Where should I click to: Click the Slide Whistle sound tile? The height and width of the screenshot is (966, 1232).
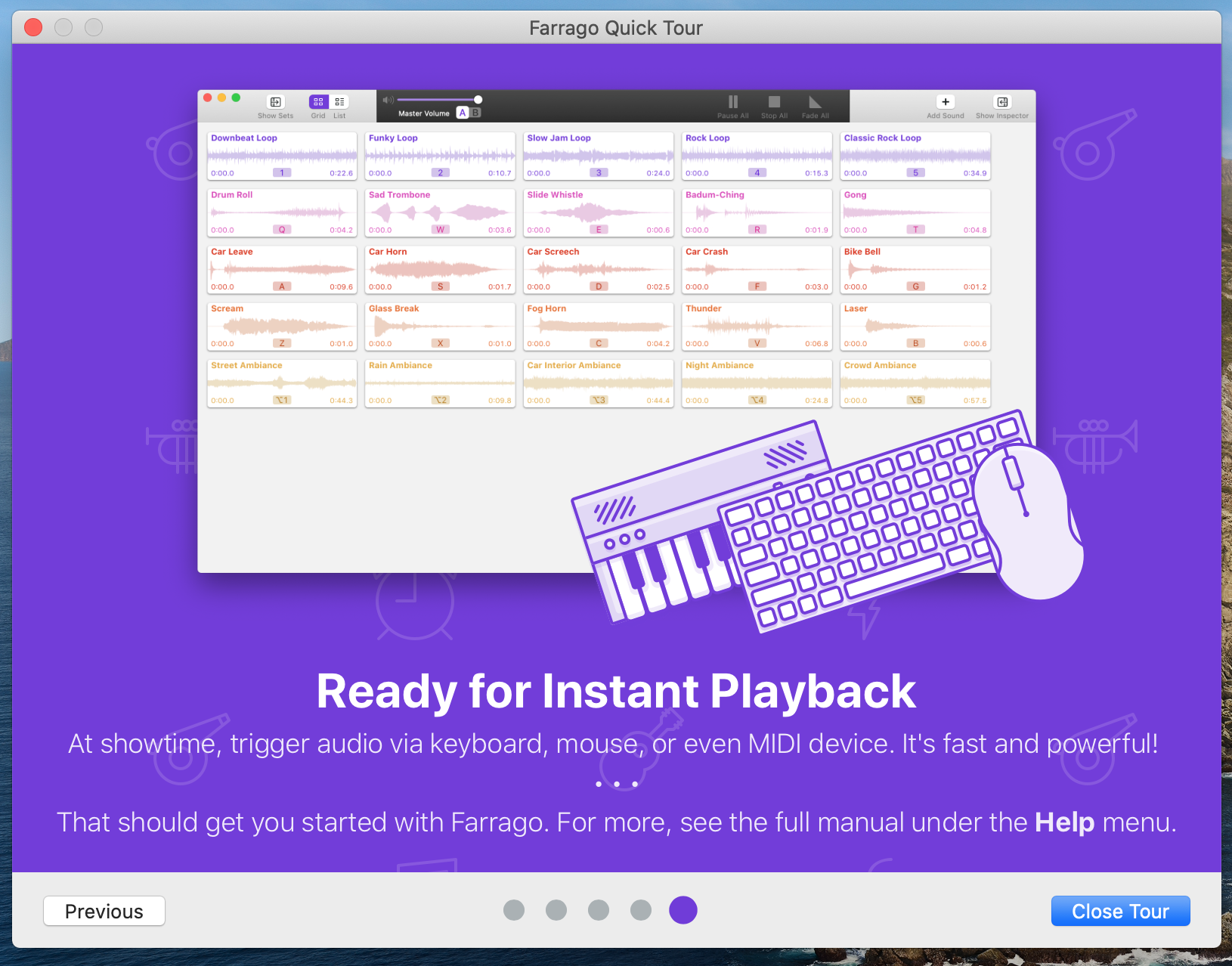coord(599,212)
